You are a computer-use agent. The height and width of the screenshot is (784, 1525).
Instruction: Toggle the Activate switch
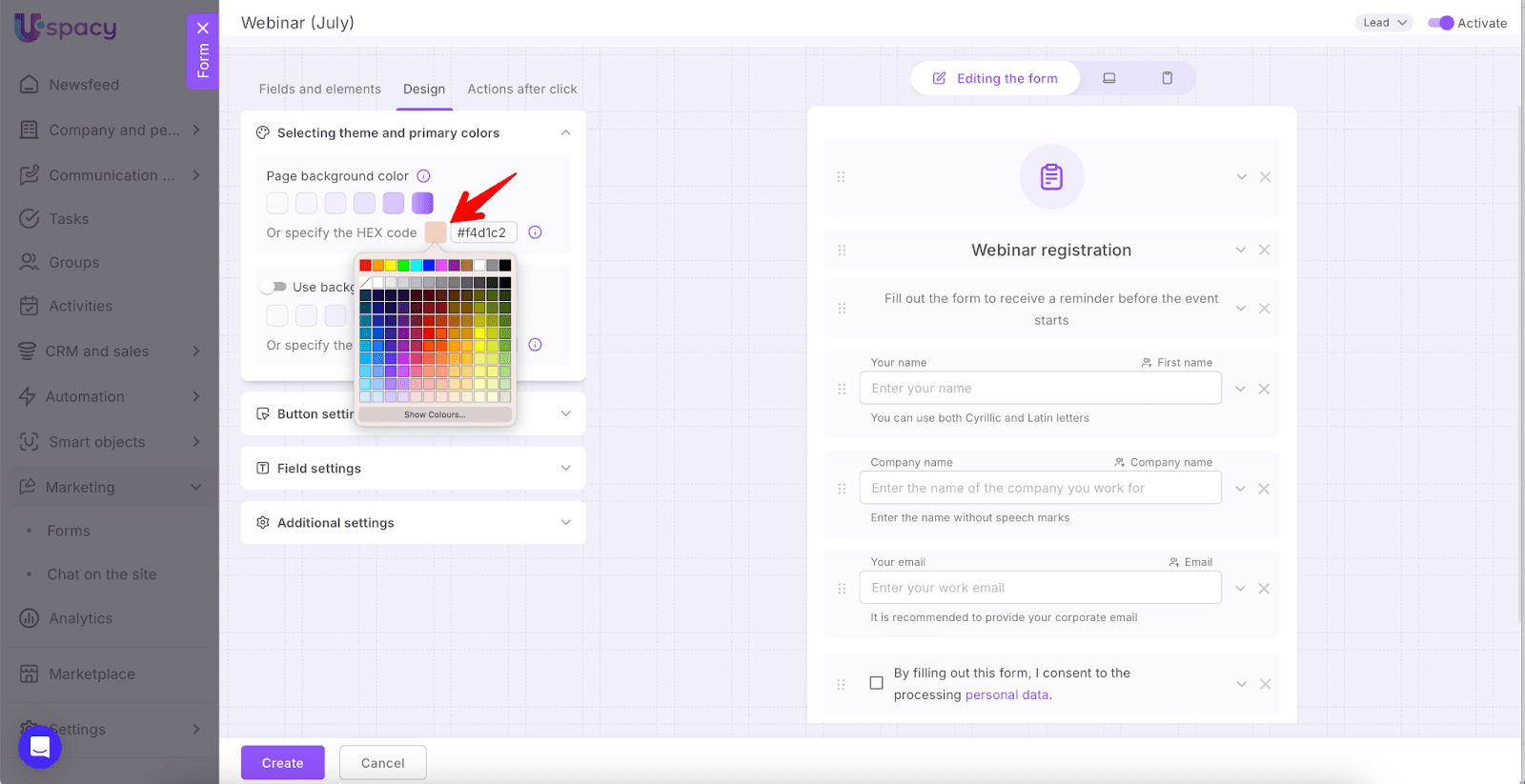(x=1440, y=23)
